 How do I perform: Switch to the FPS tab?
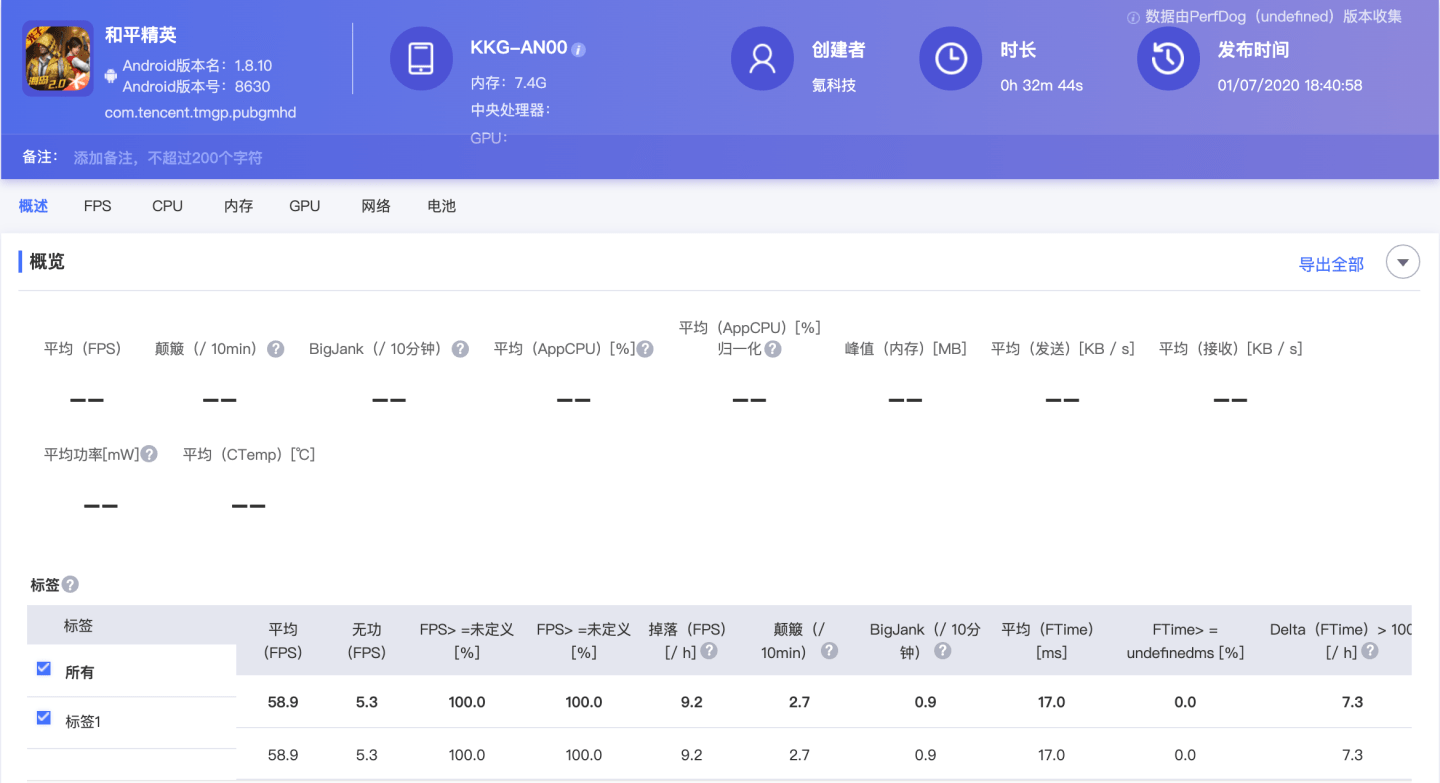(x=98, y=206)
